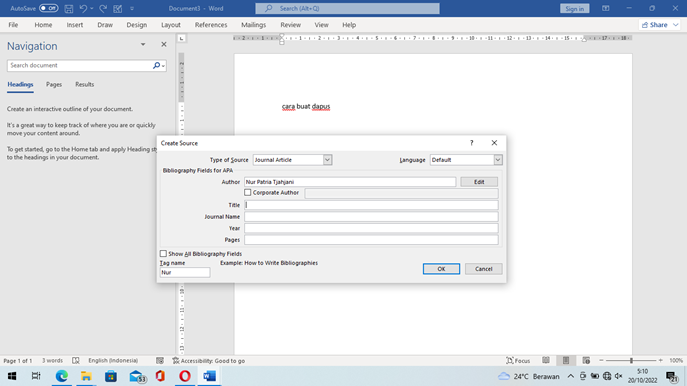Image resolution: width=687 pixels, height=386 pixels.
Task: Open the Home ribbon tab
Action: pos(43,25)
